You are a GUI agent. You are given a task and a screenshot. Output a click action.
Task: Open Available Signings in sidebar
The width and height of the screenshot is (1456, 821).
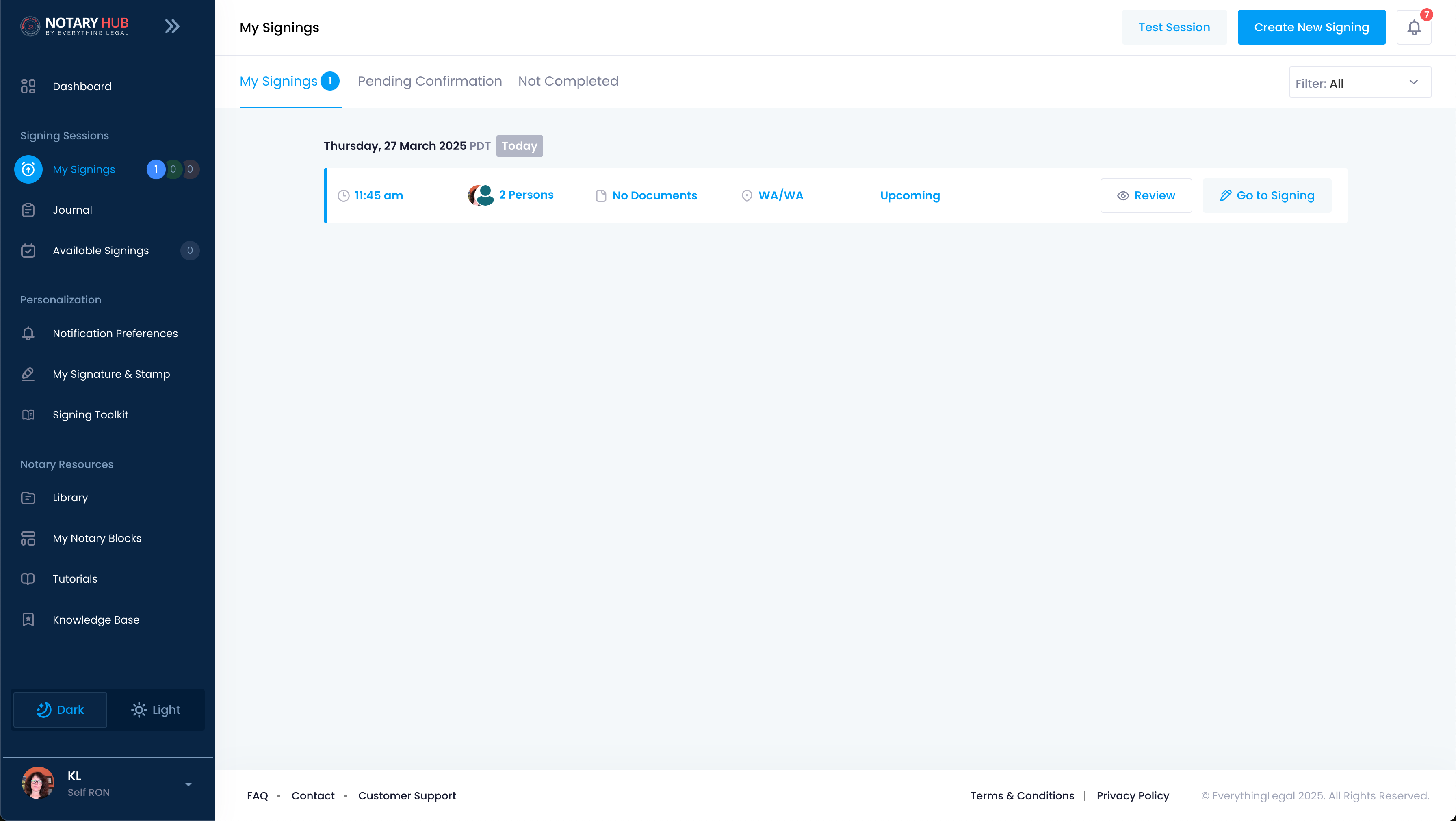pyautogui.click(x=101, y=251)
